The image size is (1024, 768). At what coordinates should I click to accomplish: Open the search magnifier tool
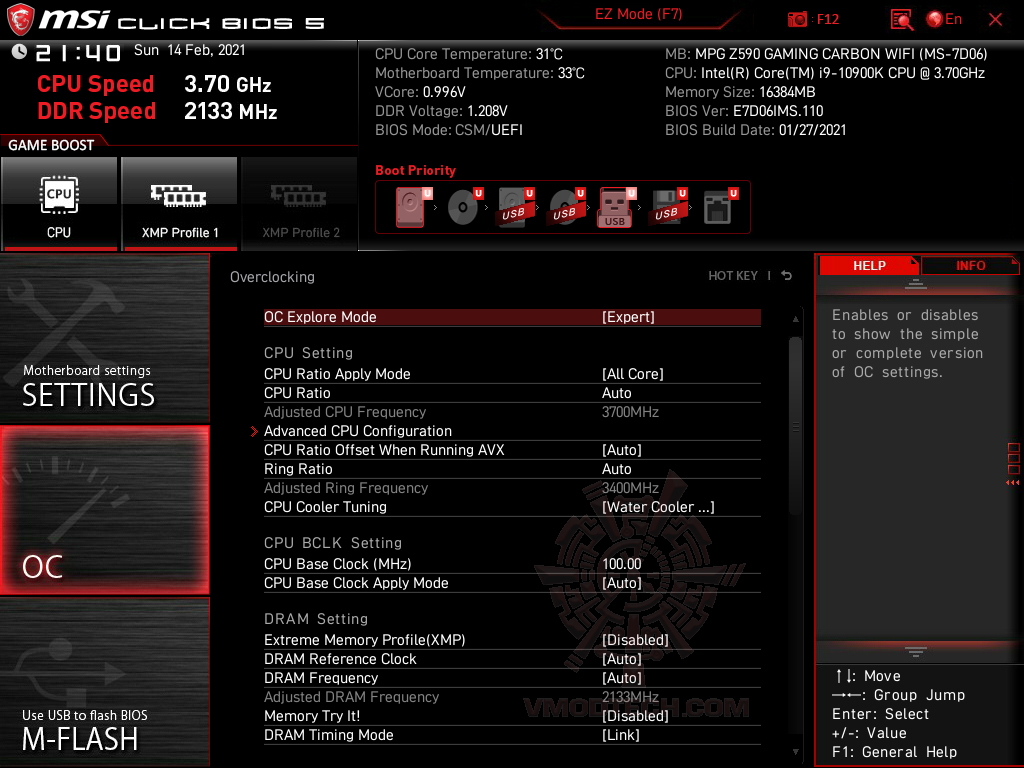pos(900,19)
